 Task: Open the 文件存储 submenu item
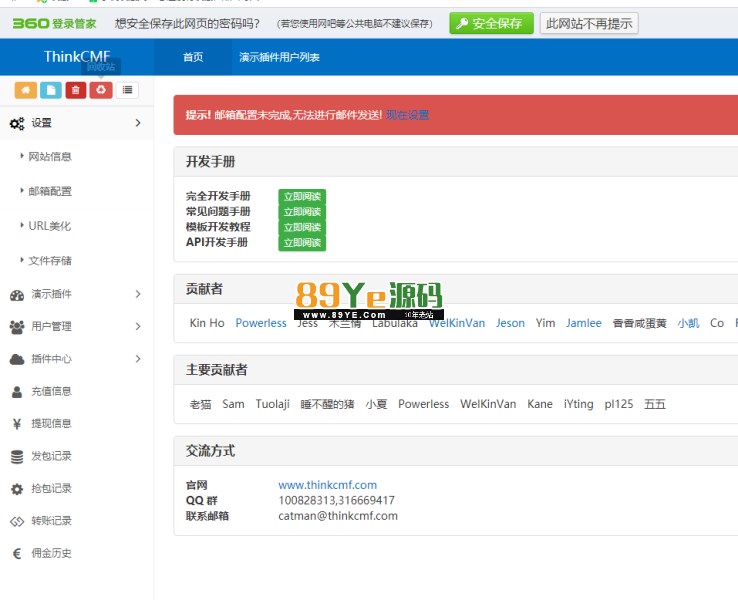click(x=50, y=261)
